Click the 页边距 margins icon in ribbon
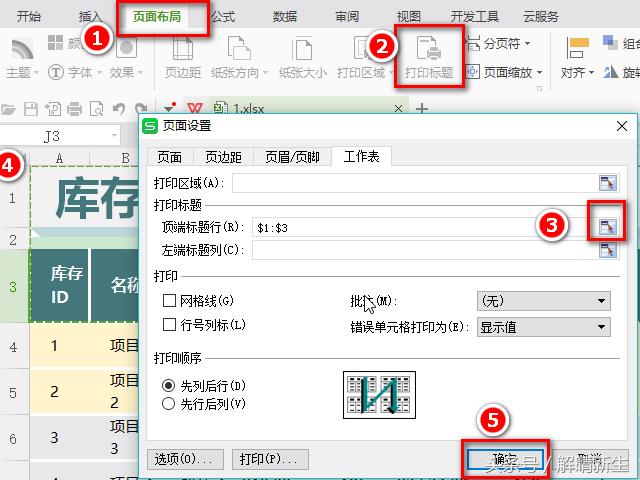Viewport: 640px width, 480px height. 182,57
